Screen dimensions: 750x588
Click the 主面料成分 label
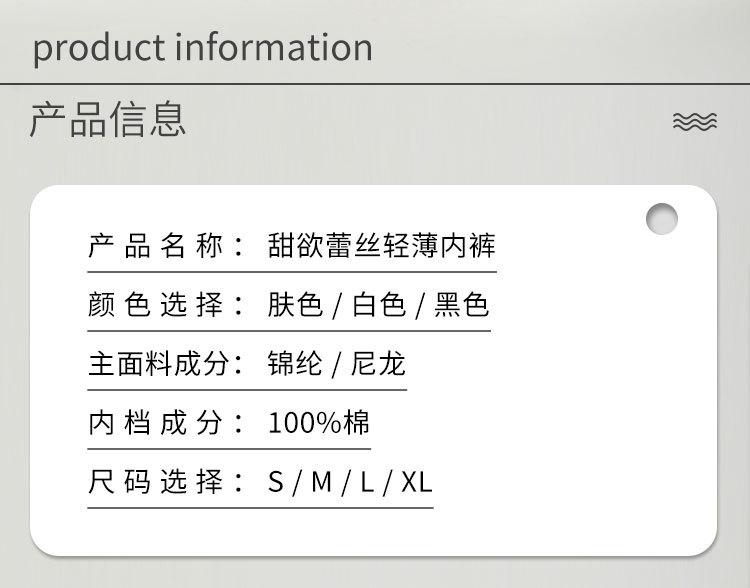pos(166,364)
